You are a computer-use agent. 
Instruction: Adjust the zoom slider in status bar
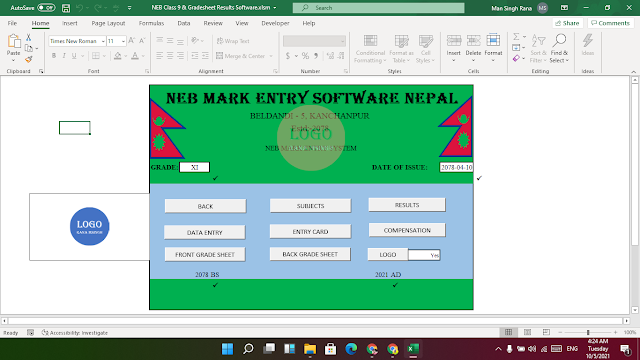click(x=588, y=332)
